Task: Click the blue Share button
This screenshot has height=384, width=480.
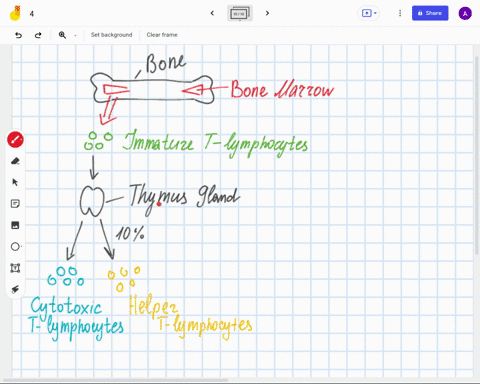Action: click(430, 13)
